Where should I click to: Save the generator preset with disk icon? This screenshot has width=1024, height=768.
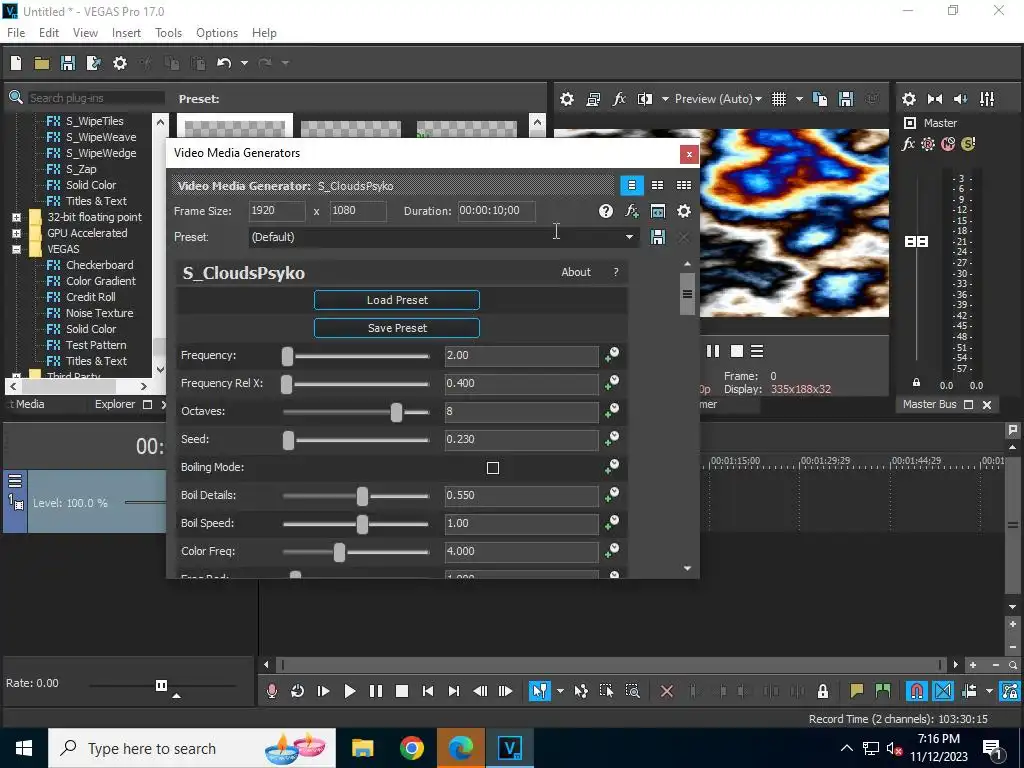tap(658, 237)
